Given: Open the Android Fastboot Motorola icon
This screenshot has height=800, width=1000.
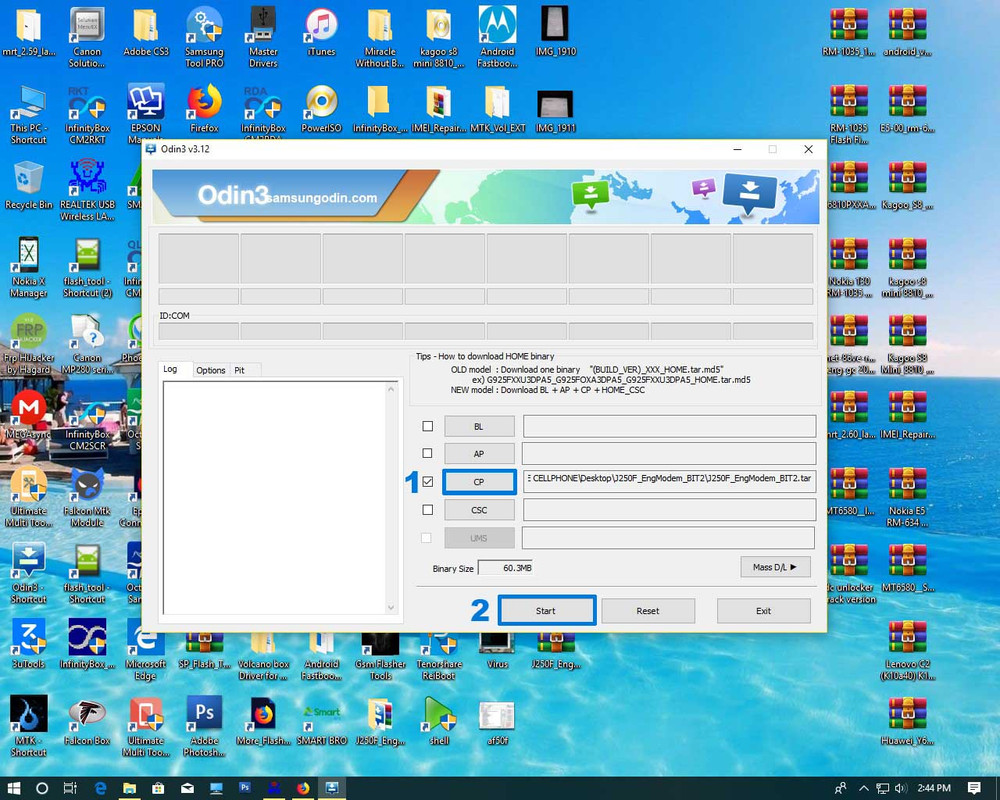Looking at the screenshot, I should click(x=497, y=38).
